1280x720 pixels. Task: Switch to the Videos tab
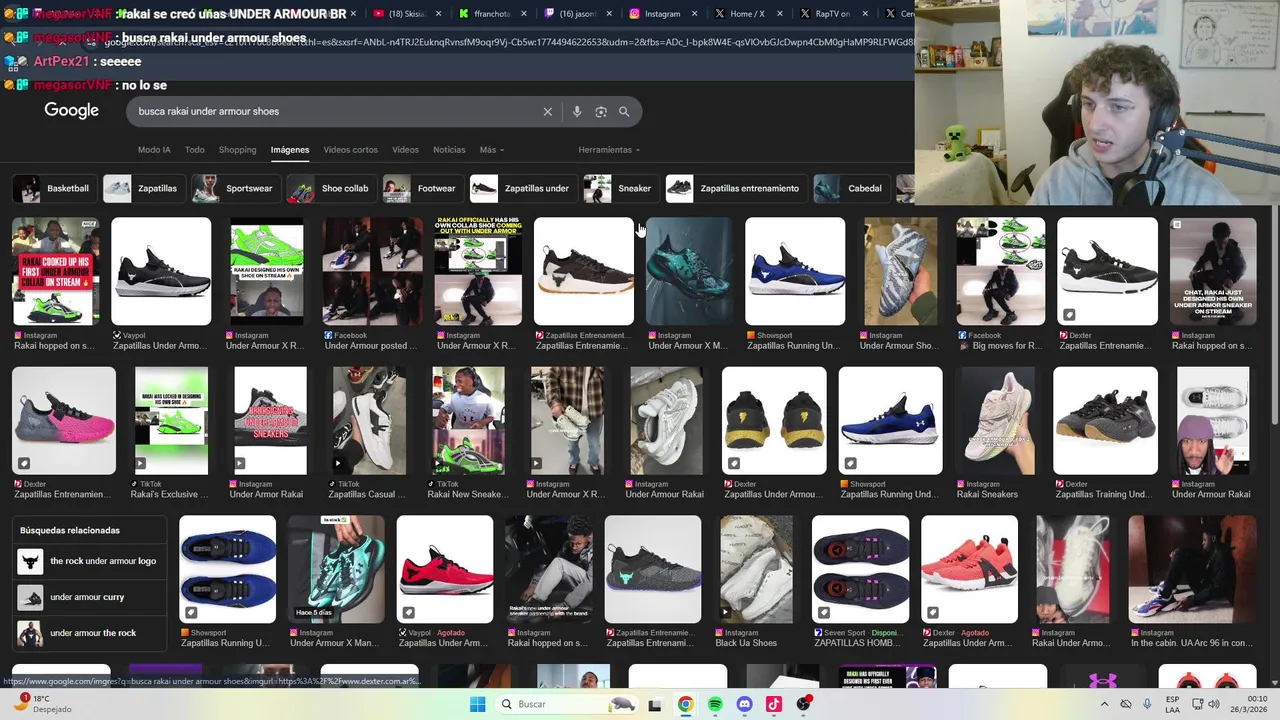point(405,150)
